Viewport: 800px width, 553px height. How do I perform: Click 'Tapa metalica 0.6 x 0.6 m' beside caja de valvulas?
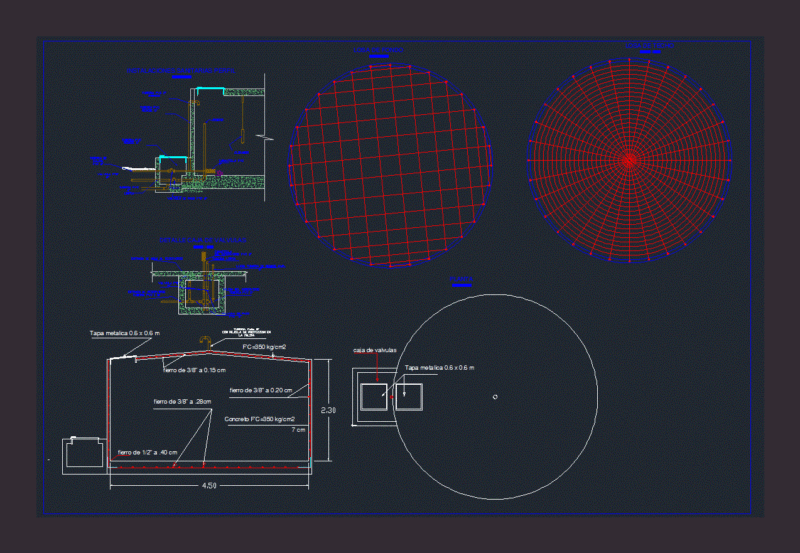pyautogui.click(x=439, y=368)
